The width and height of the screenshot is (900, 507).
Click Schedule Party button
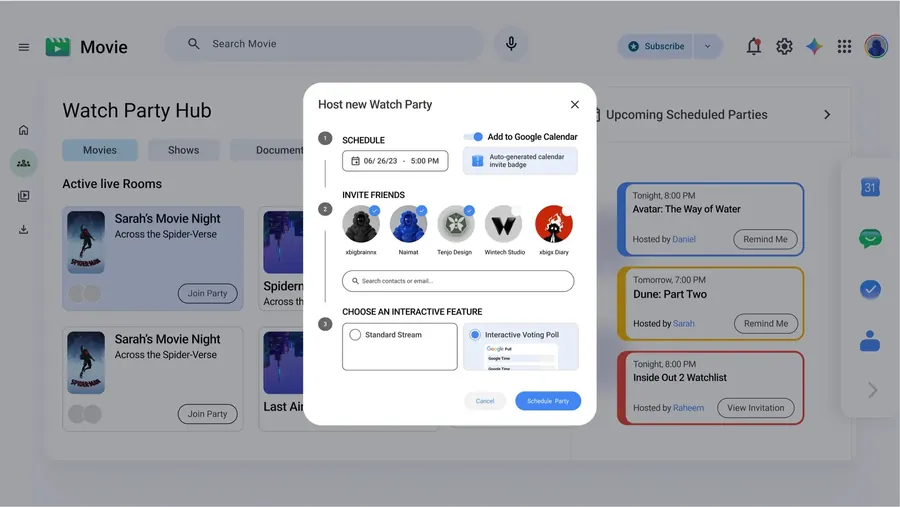(548, 401)
